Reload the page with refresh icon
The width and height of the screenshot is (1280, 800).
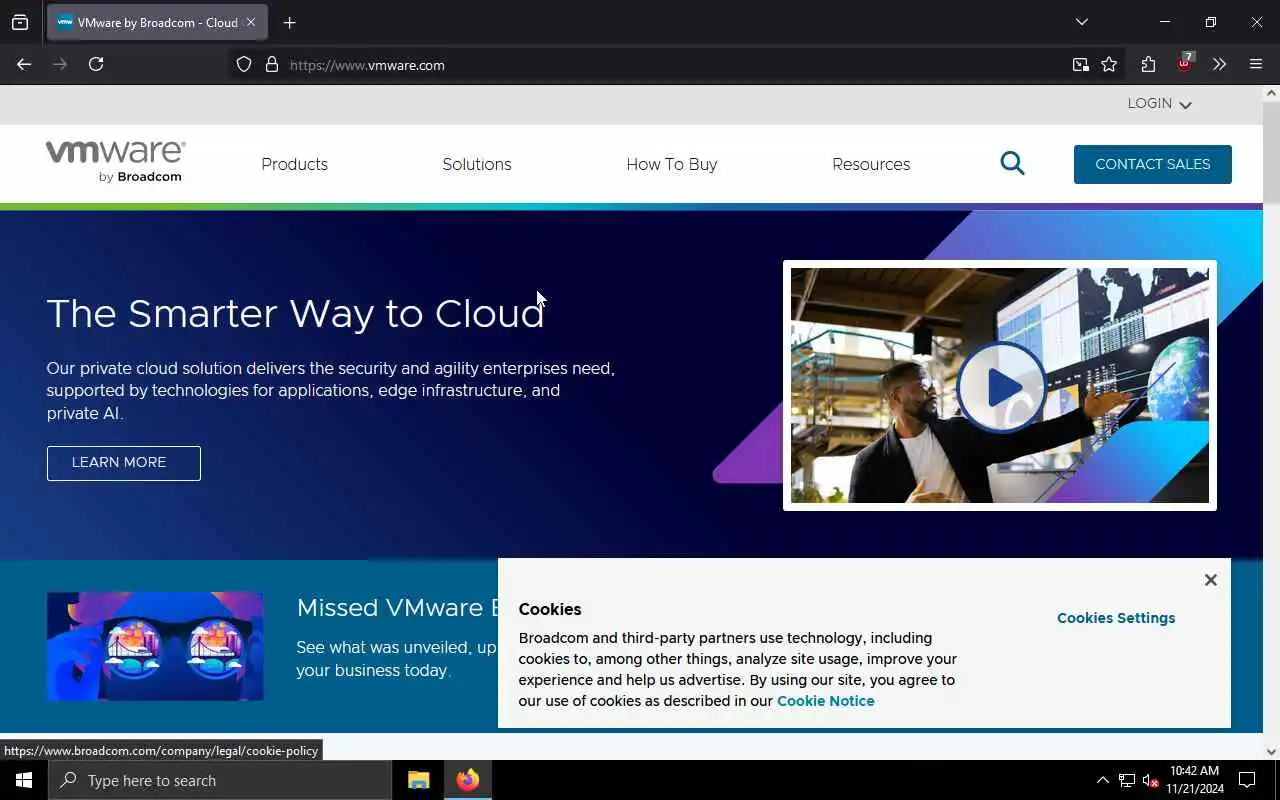pyautogui.click(x=96, y=64)
